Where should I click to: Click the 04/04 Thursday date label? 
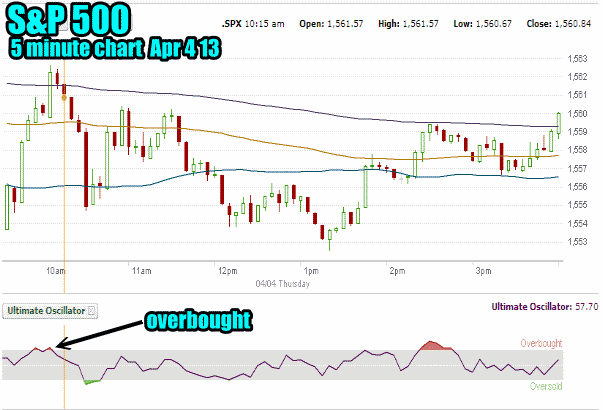point(283,284)
